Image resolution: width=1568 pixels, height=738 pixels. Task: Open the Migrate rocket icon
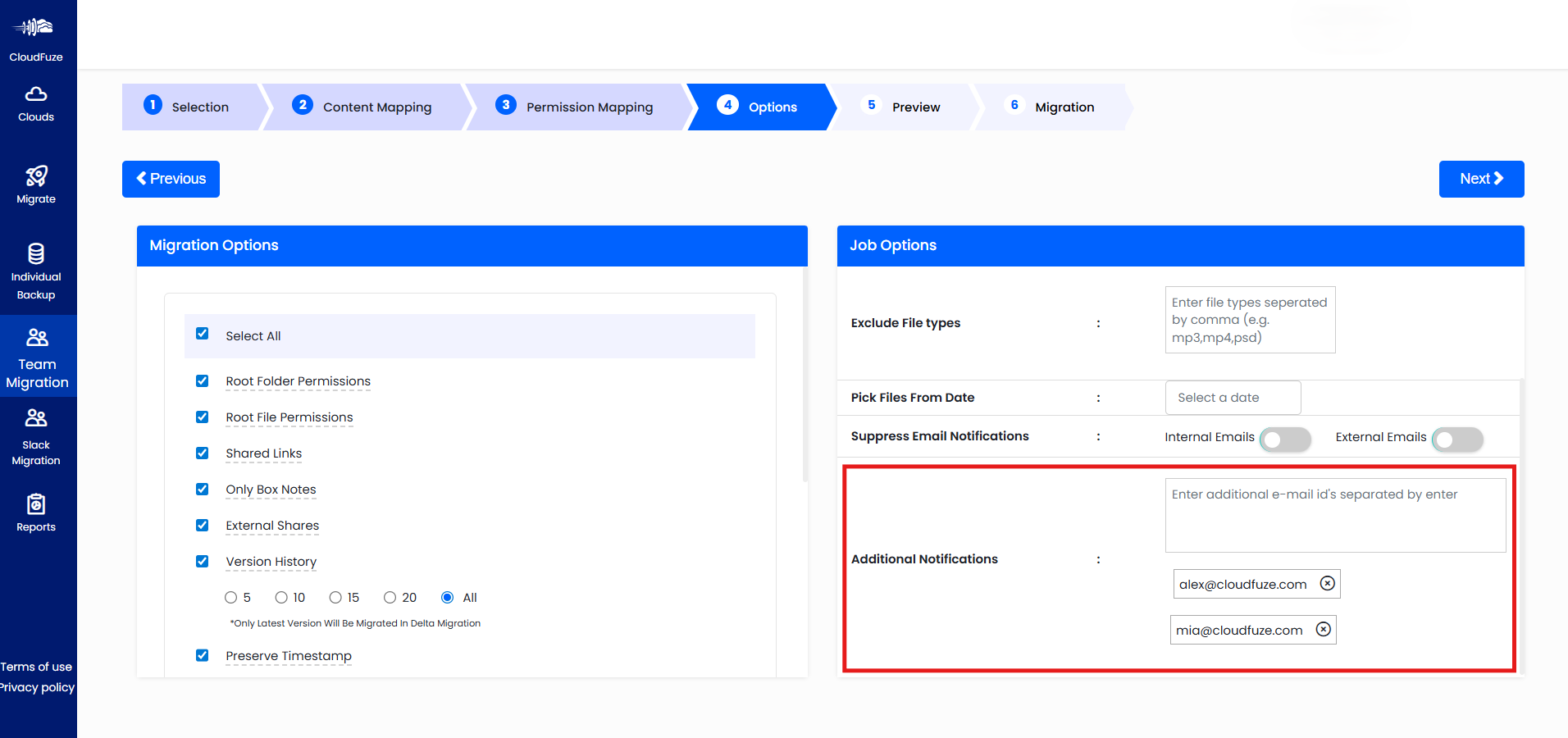36,177
